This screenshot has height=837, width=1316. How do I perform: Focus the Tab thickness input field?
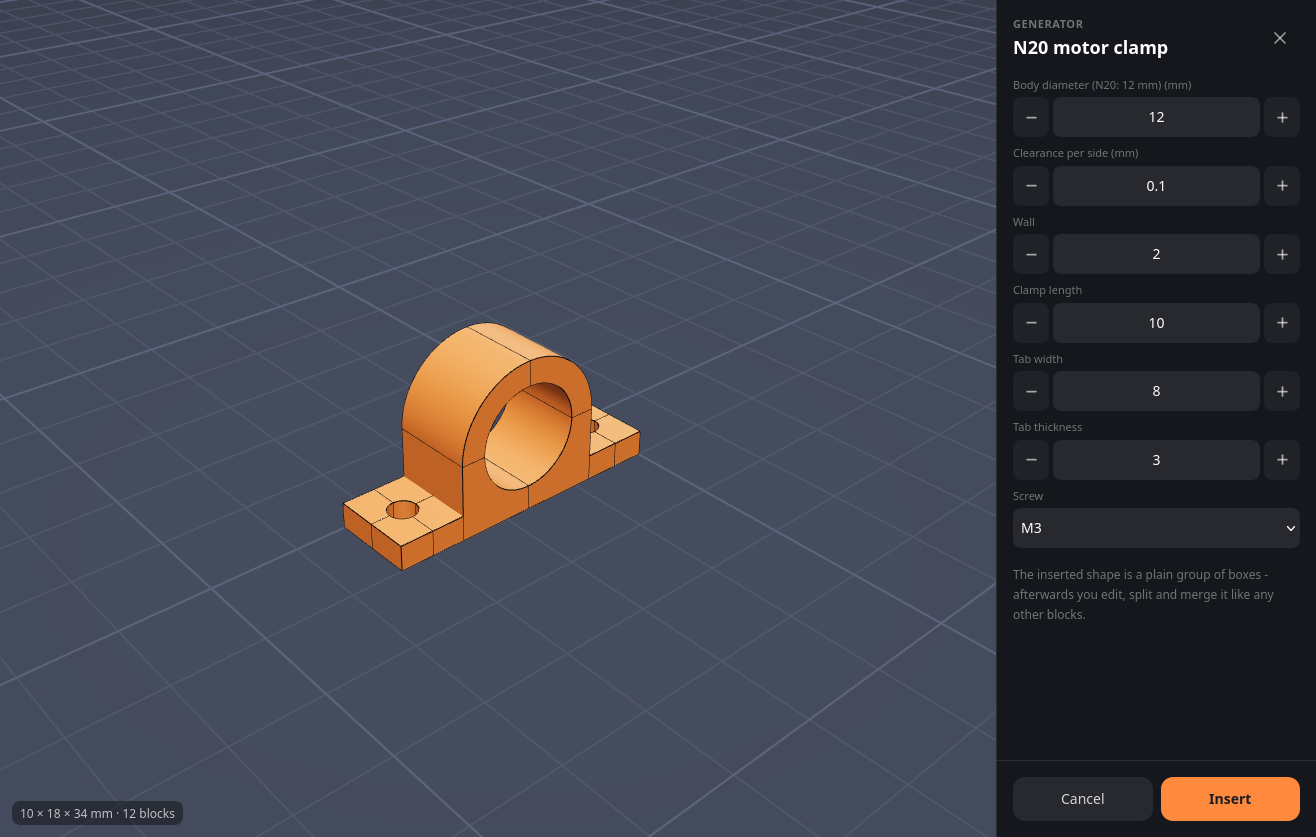click(1156, 460)
